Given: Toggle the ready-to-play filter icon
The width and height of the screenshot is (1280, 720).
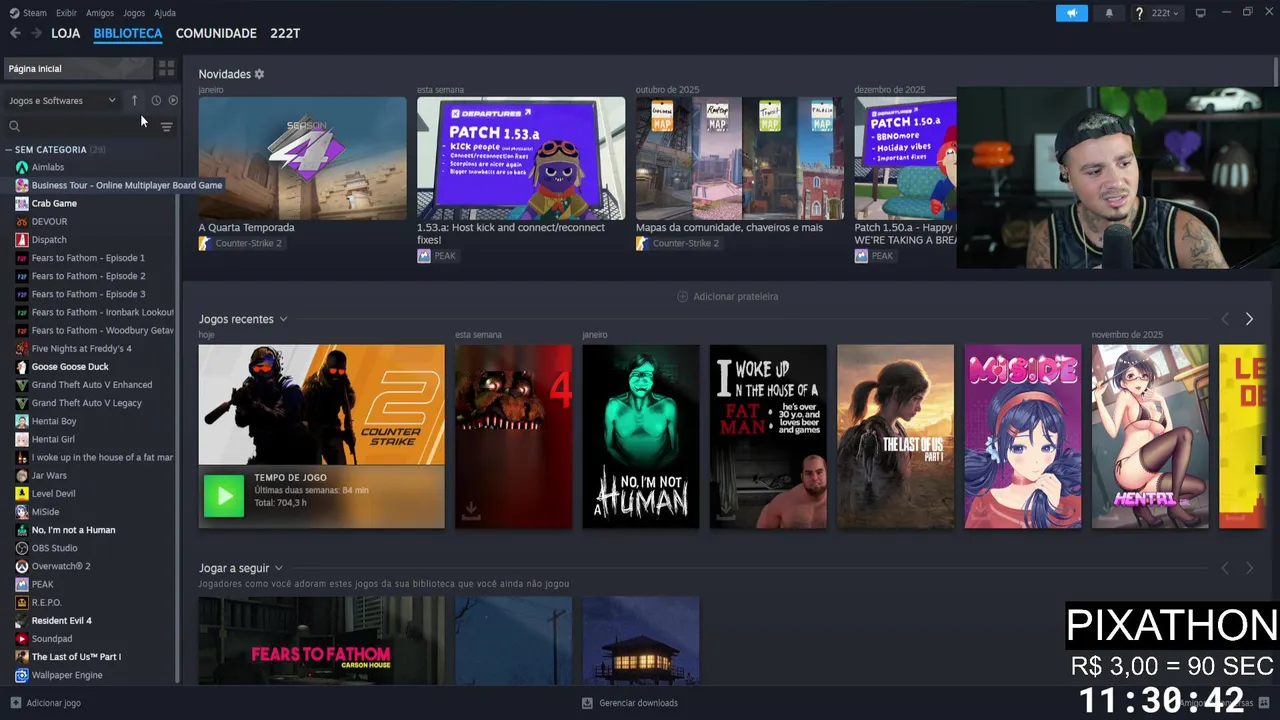Looking at the screenshot, I should [173, 100].
